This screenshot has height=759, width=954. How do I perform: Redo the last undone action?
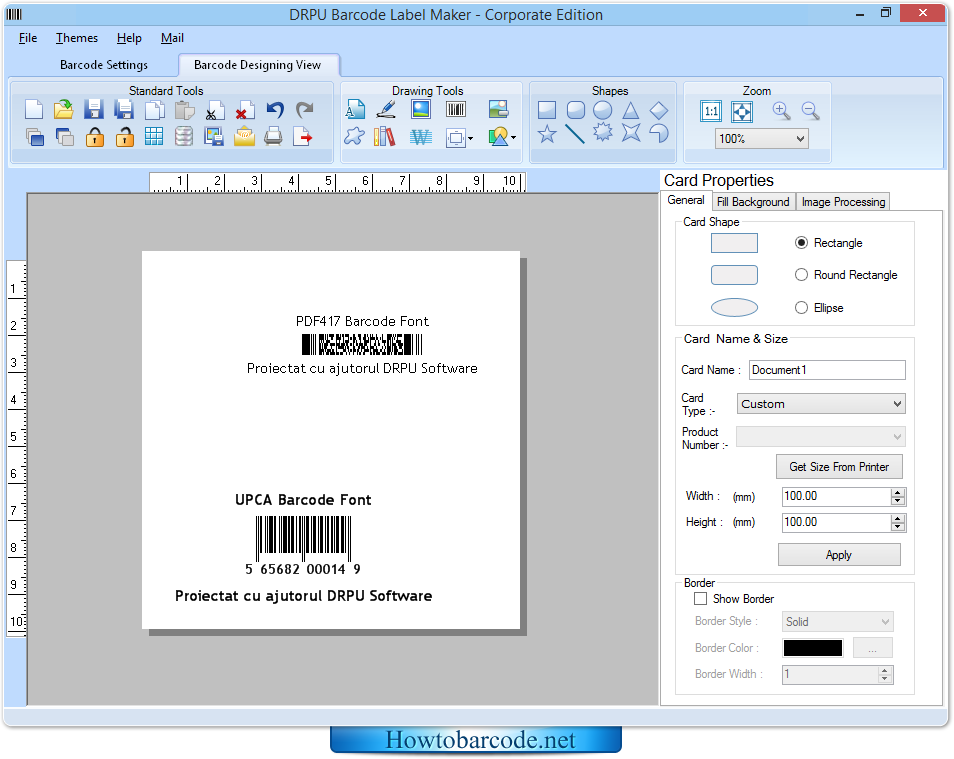tap(305, 110)
